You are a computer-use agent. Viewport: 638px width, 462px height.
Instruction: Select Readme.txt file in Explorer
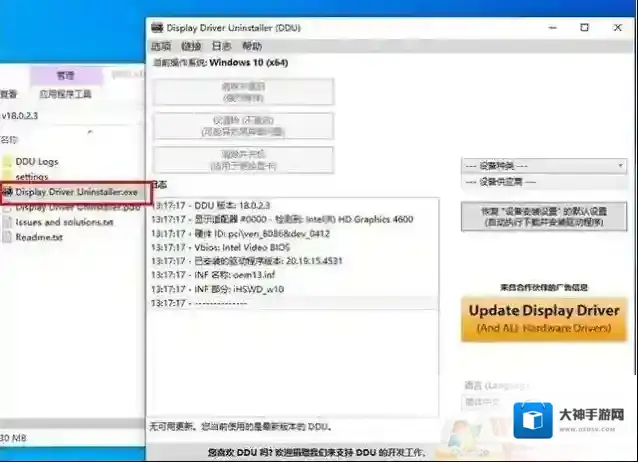(x=39, y=237)
